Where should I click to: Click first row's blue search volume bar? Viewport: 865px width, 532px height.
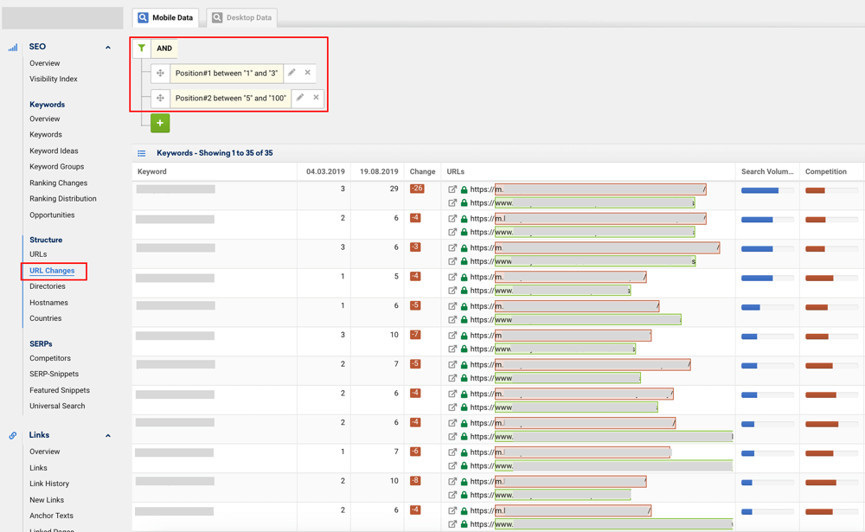pyautogui.click(x=759, y=190)
